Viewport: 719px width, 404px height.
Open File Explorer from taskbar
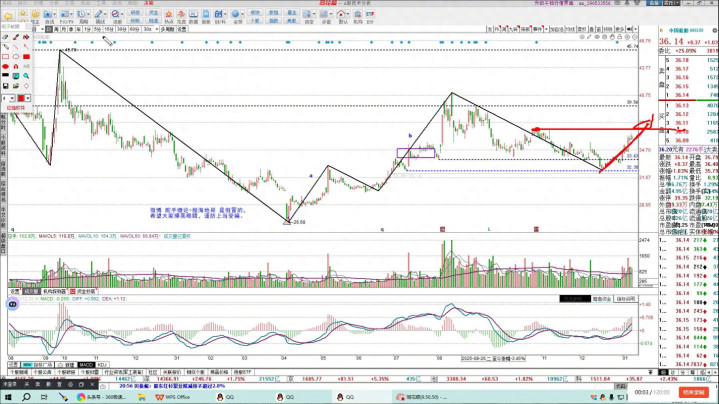point(142,397)
